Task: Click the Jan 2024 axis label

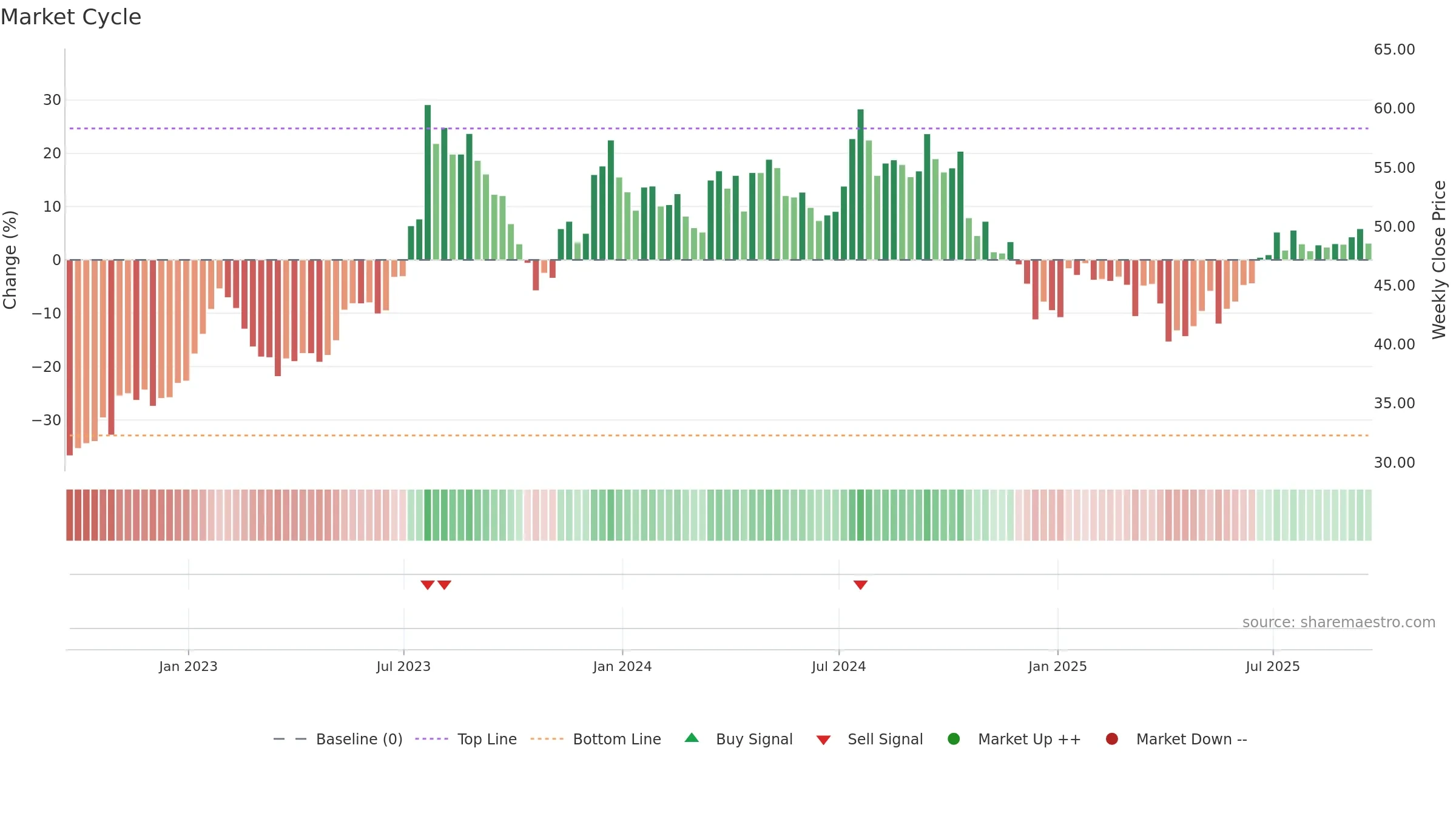Action: [622, 666]
